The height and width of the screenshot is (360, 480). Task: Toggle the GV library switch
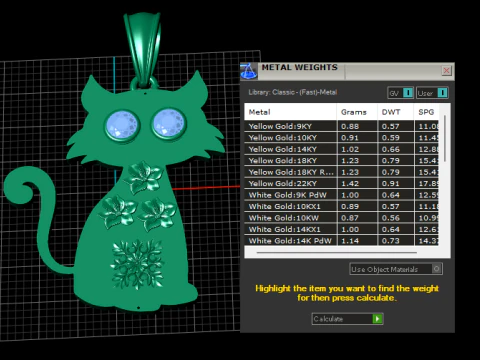point(401,93)
